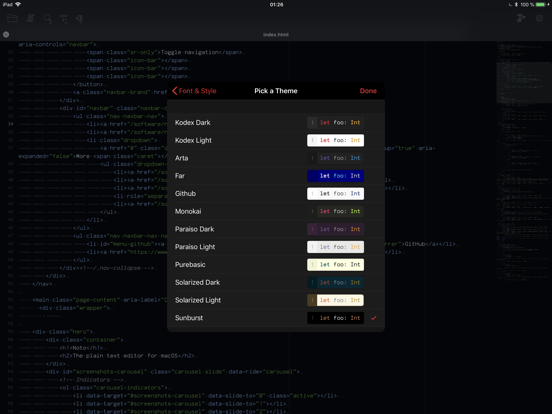Tap the Github code preview swatch
Image resolution: width=552 pixels, height=414 pixels.
(x=335, y=194)
